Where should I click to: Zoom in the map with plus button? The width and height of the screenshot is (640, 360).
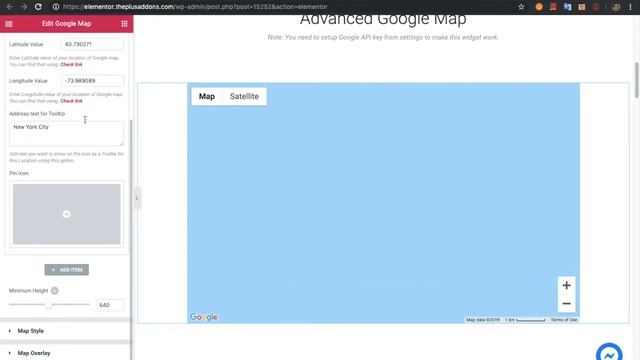(566, 285)
